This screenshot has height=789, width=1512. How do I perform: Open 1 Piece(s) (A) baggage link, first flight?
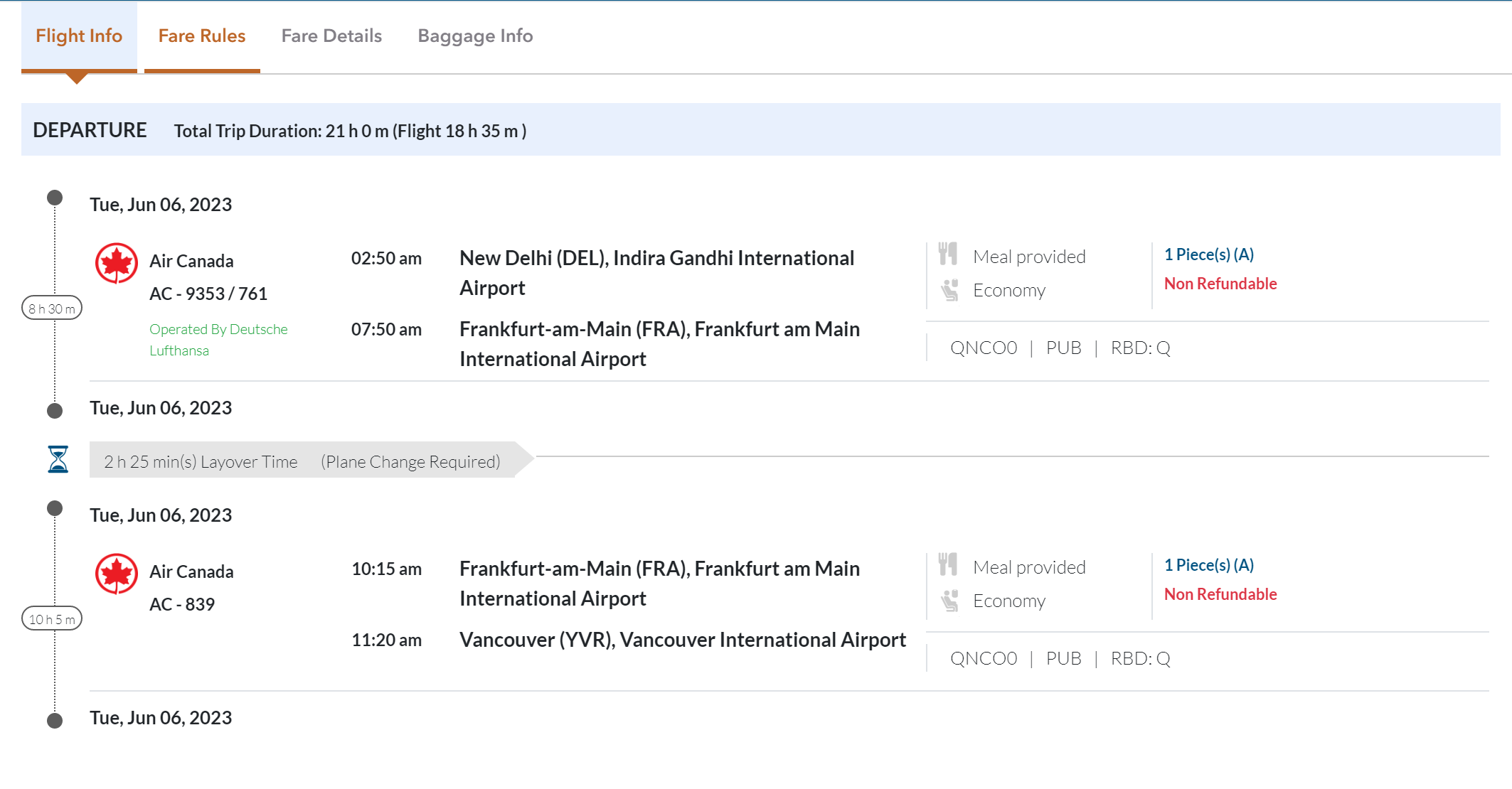tap(1208, 254)
